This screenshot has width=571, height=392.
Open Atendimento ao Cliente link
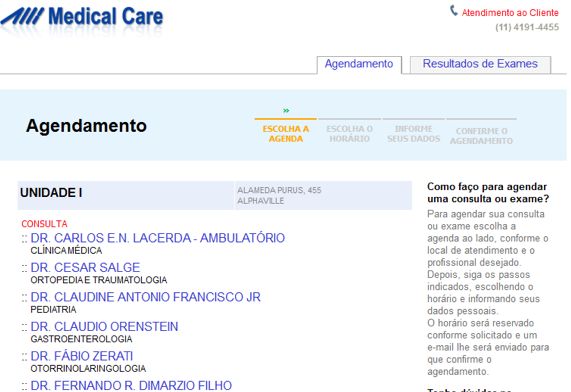coord(510,13)
